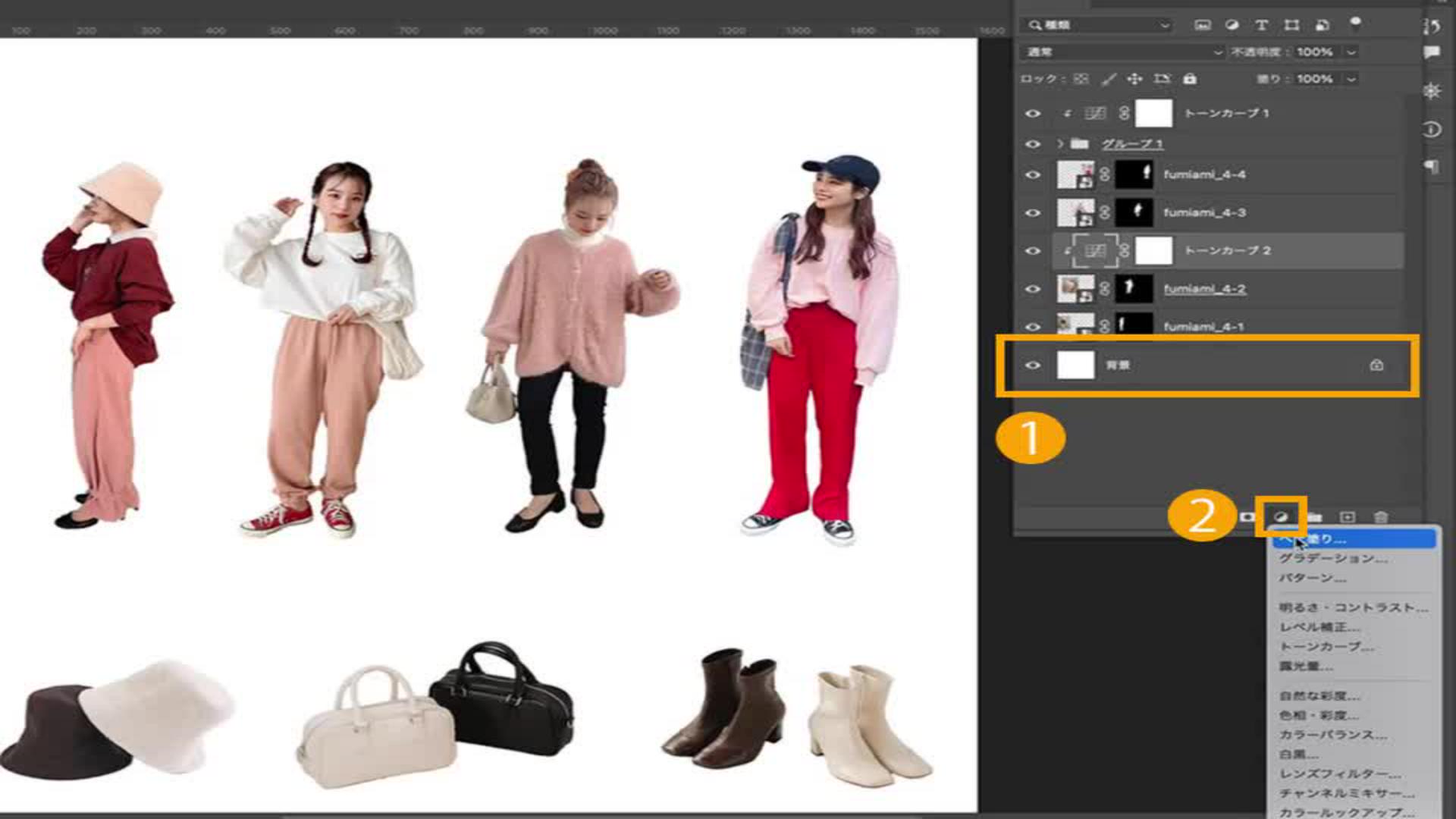Click the create new layer icon
The image size is (1456, 819).
(x=1348, y=517)
